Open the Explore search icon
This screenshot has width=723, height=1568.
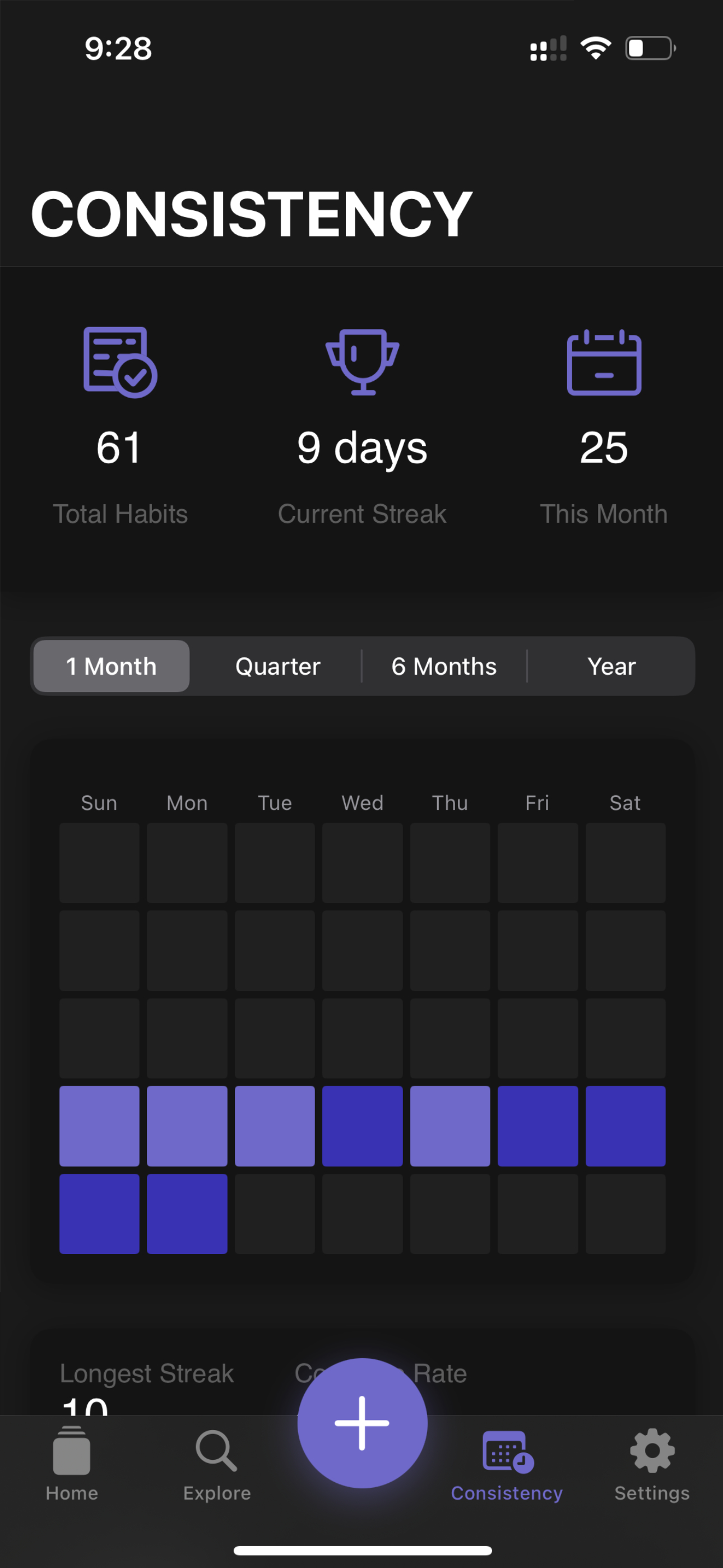pyautogui.click(x=217, y=1451)
